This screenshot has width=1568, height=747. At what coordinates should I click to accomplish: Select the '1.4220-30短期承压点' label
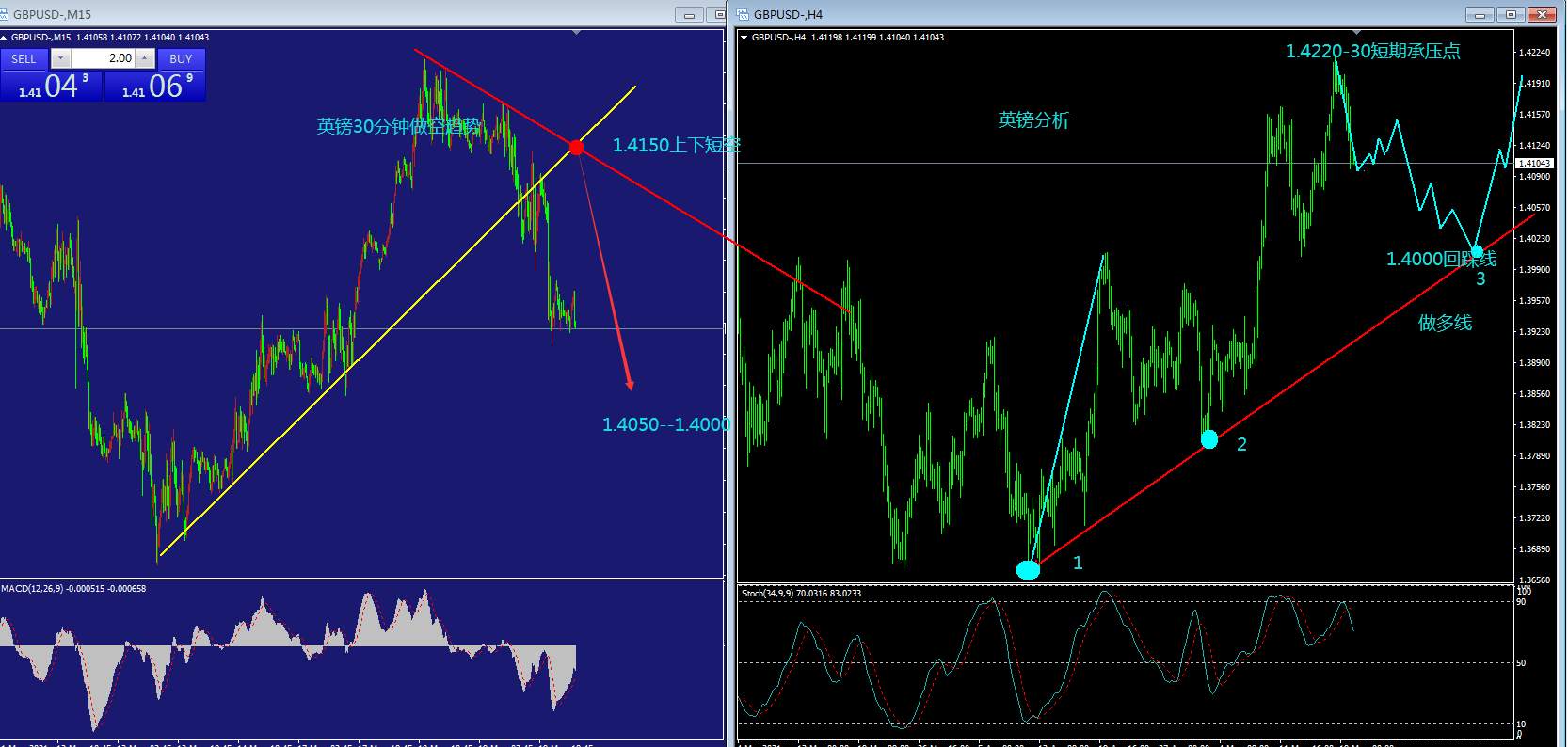point(1373,52)
